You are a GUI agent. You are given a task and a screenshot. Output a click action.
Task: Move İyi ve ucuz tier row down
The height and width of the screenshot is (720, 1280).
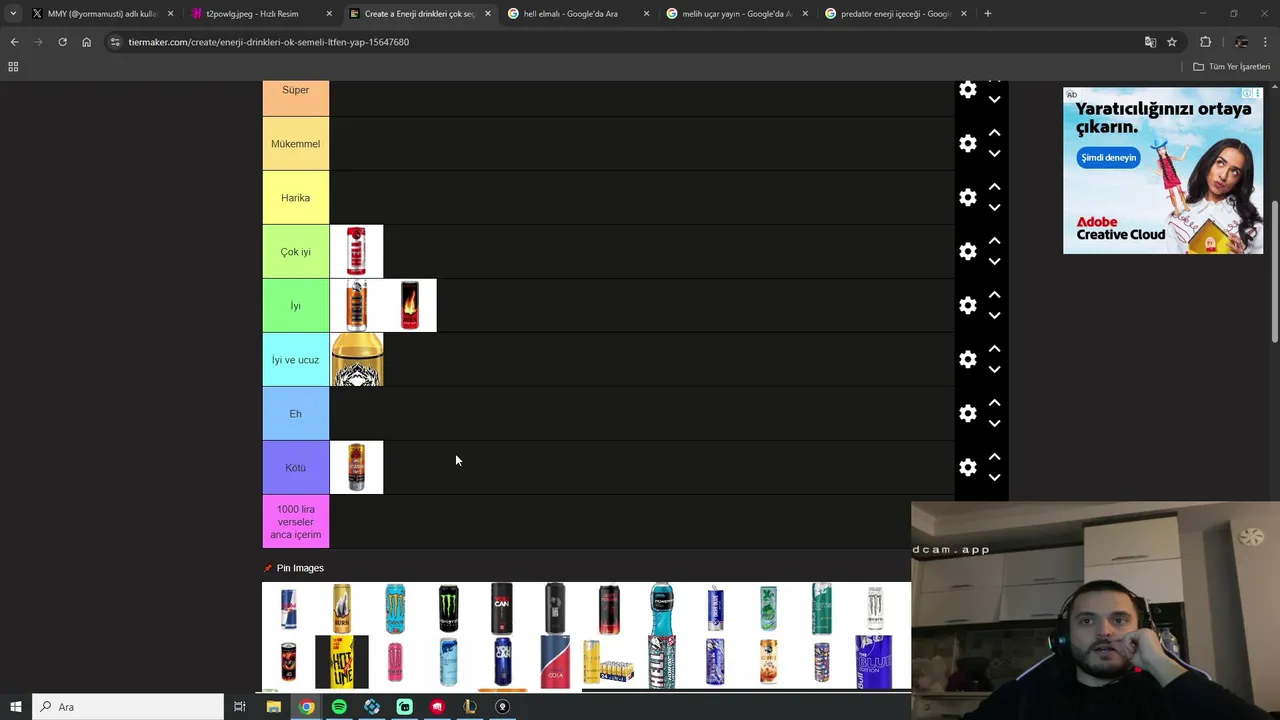(994, 370)
